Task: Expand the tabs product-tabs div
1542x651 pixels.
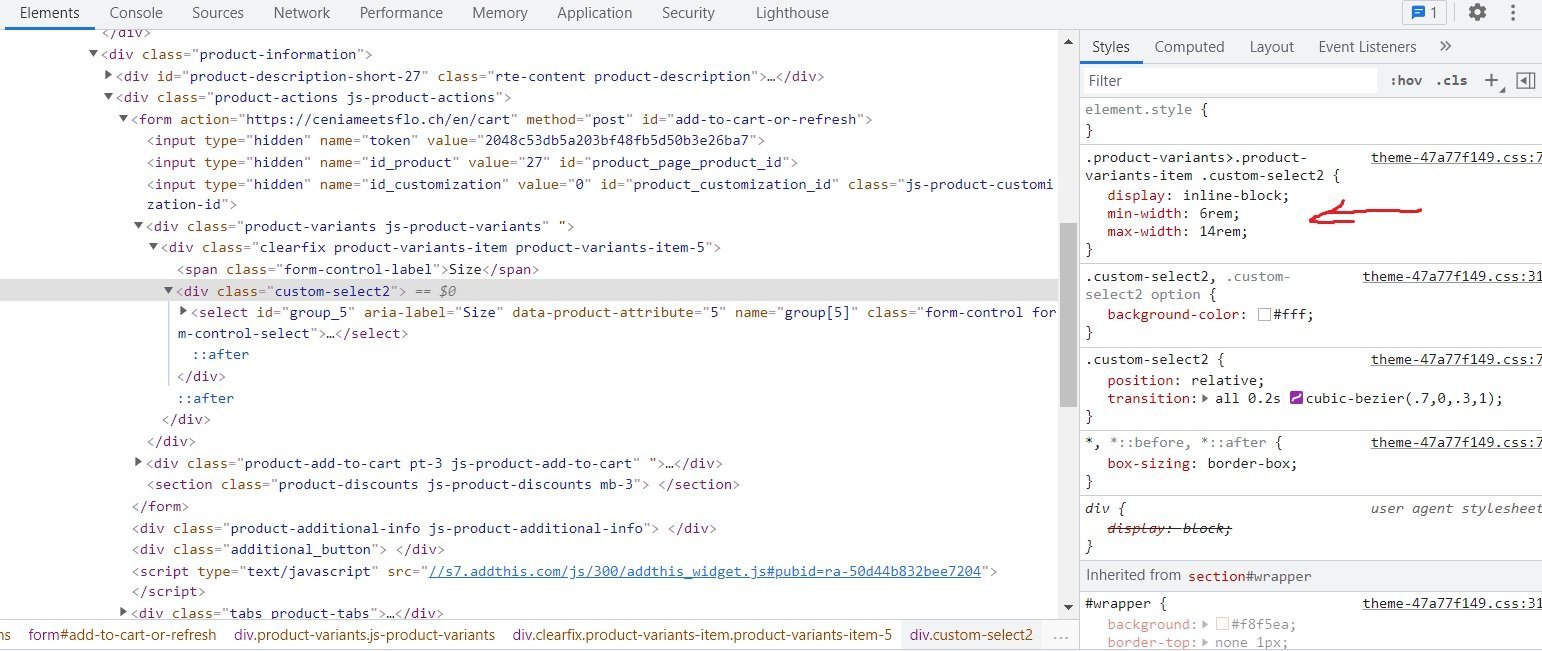Action: click(x=123, y=613)
